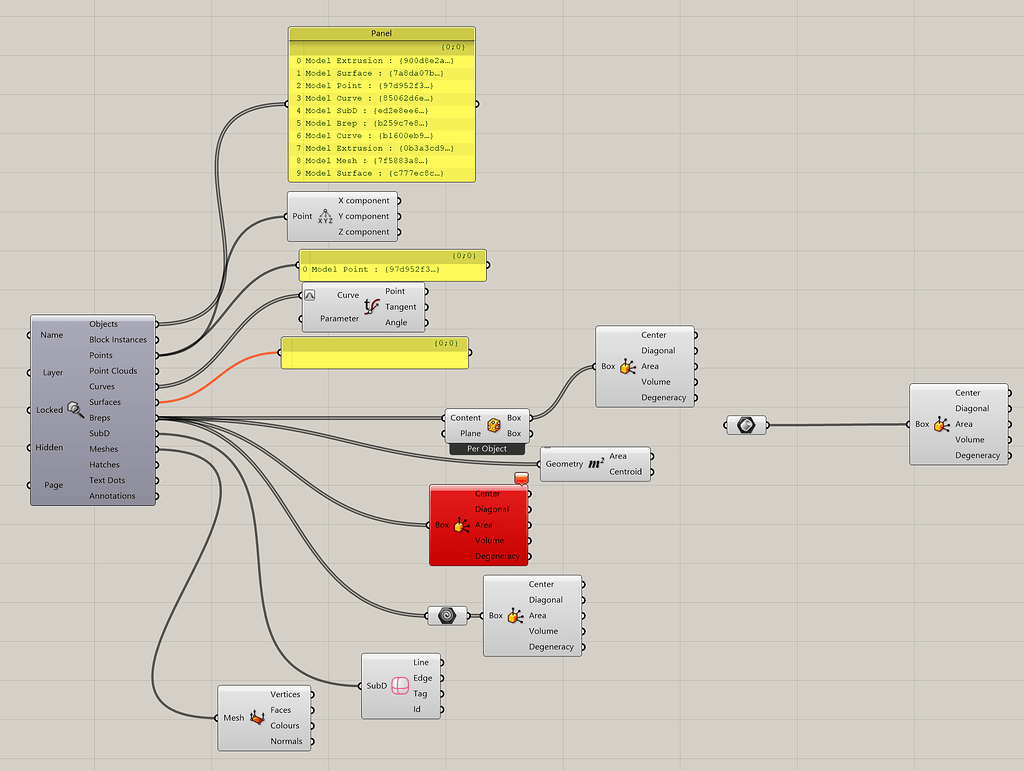Toggle the Per Object mode on the Bounding Box

(487, 449)
